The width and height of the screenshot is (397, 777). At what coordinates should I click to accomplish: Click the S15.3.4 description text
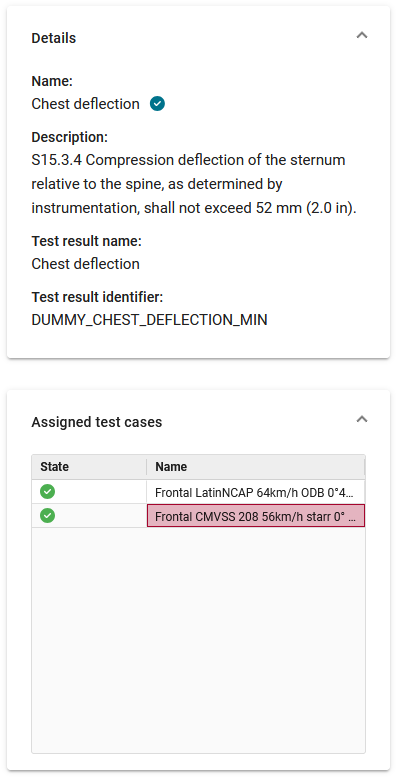(194, 184)
